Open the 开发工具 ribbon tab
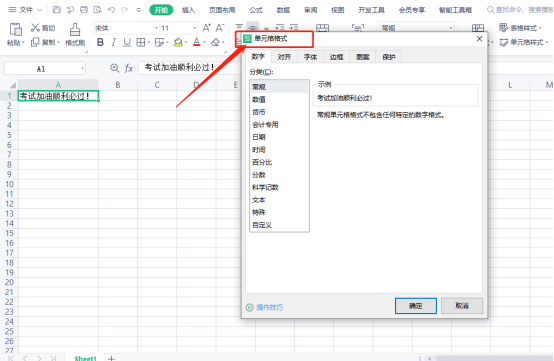Screen dimensions: 554x361 (371, 10)
